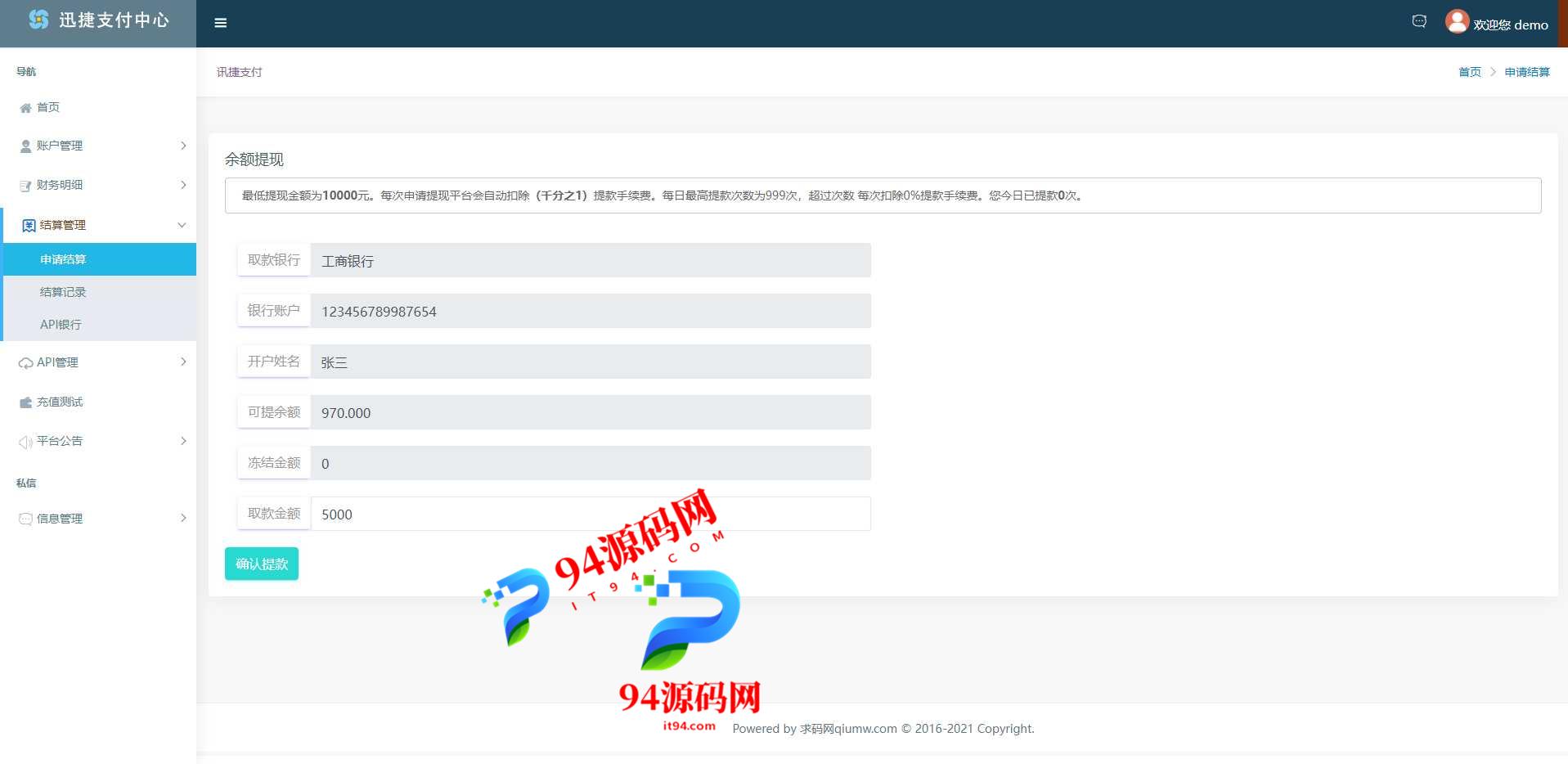
Task: Click the 取款金额 field label
Action: click(274, 513)
